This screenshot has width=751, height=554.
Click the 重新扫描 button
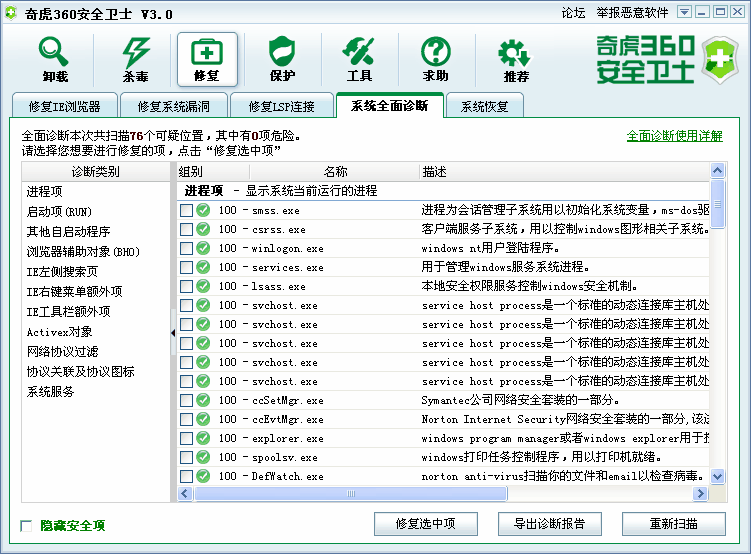[673, 524]
